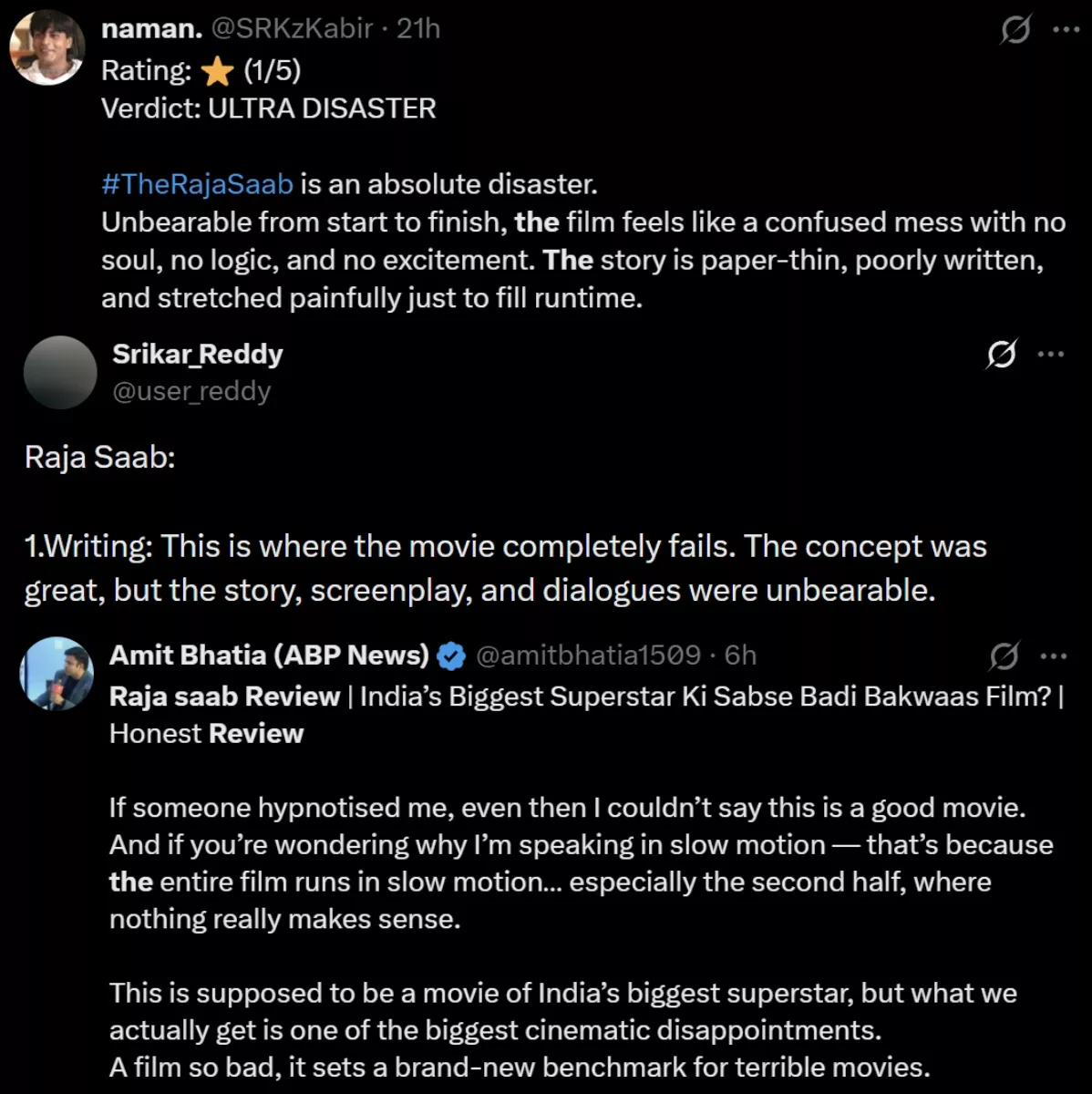Click the 6h timestamp on Amit's post

(740, 655)
